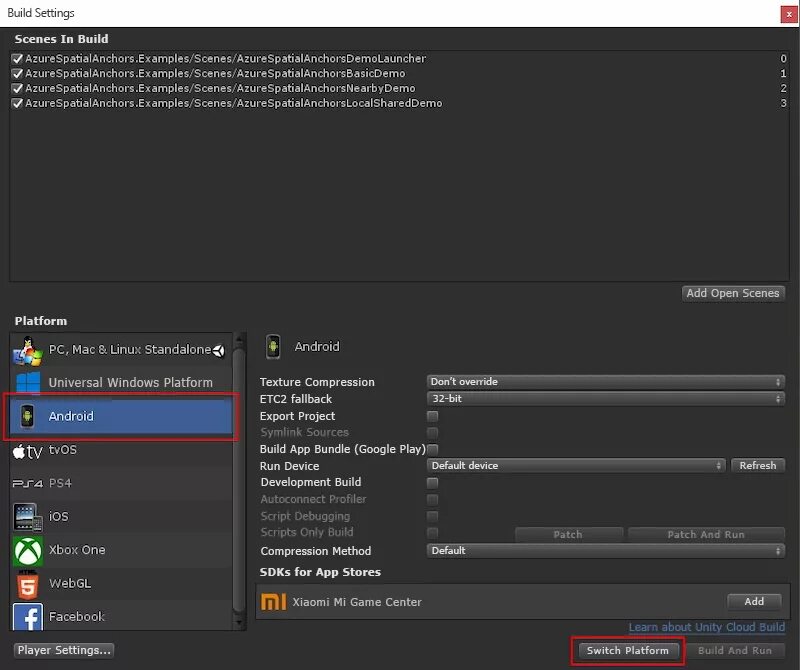Screen dimensions: 800x670
Task: Click the Unity logo beside PC Standalone
Action: tap(218, 351)
